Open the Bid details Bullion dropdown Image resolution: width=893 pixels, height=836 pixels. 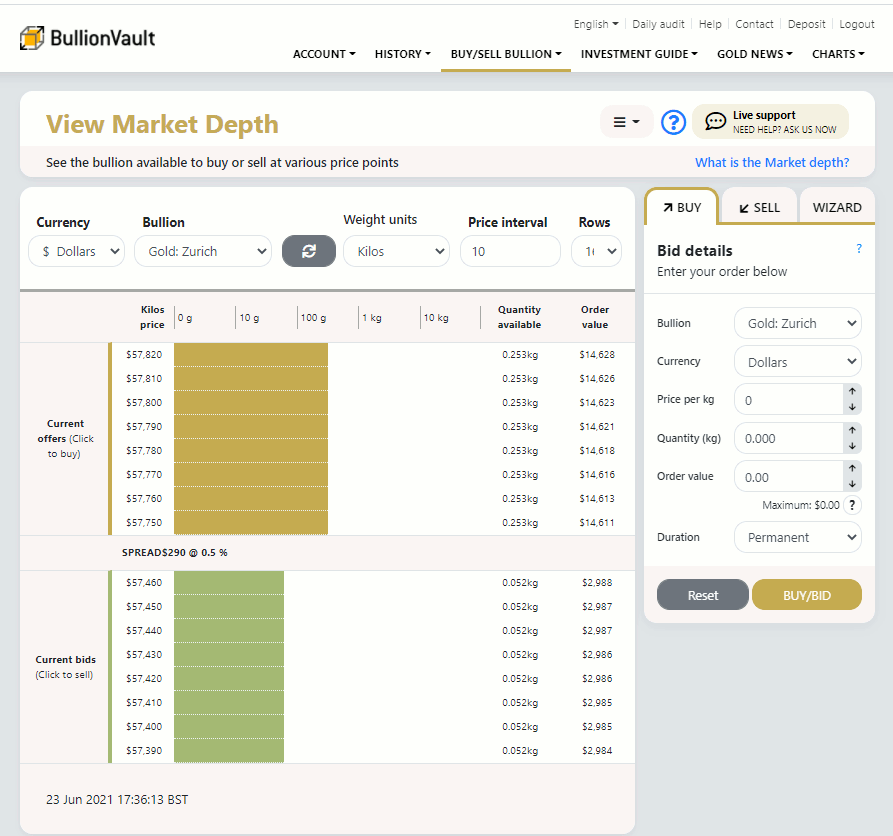797,323
